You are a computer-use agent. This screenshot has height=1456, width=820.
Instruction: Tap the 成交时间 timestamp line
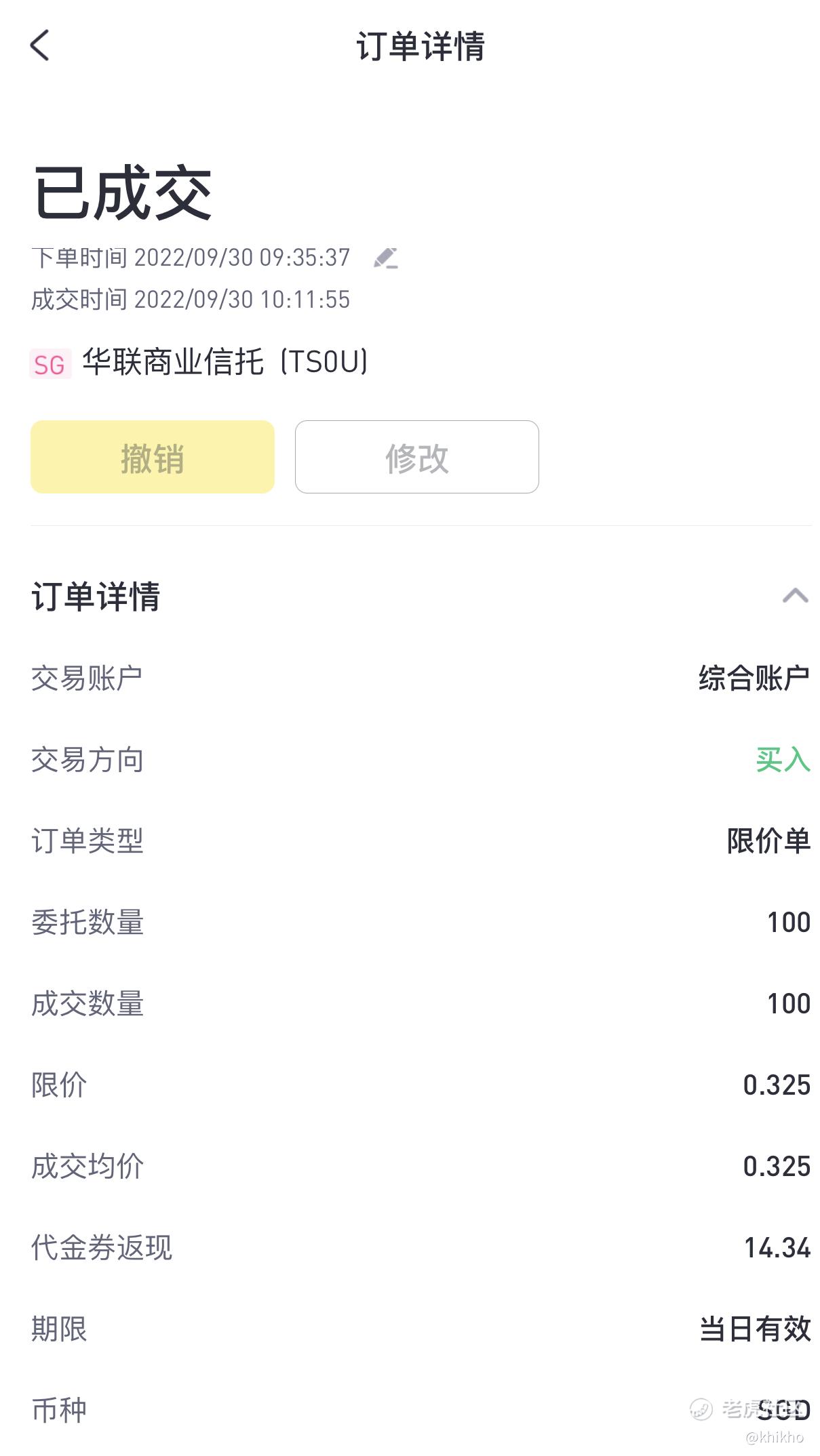point(191,300)
